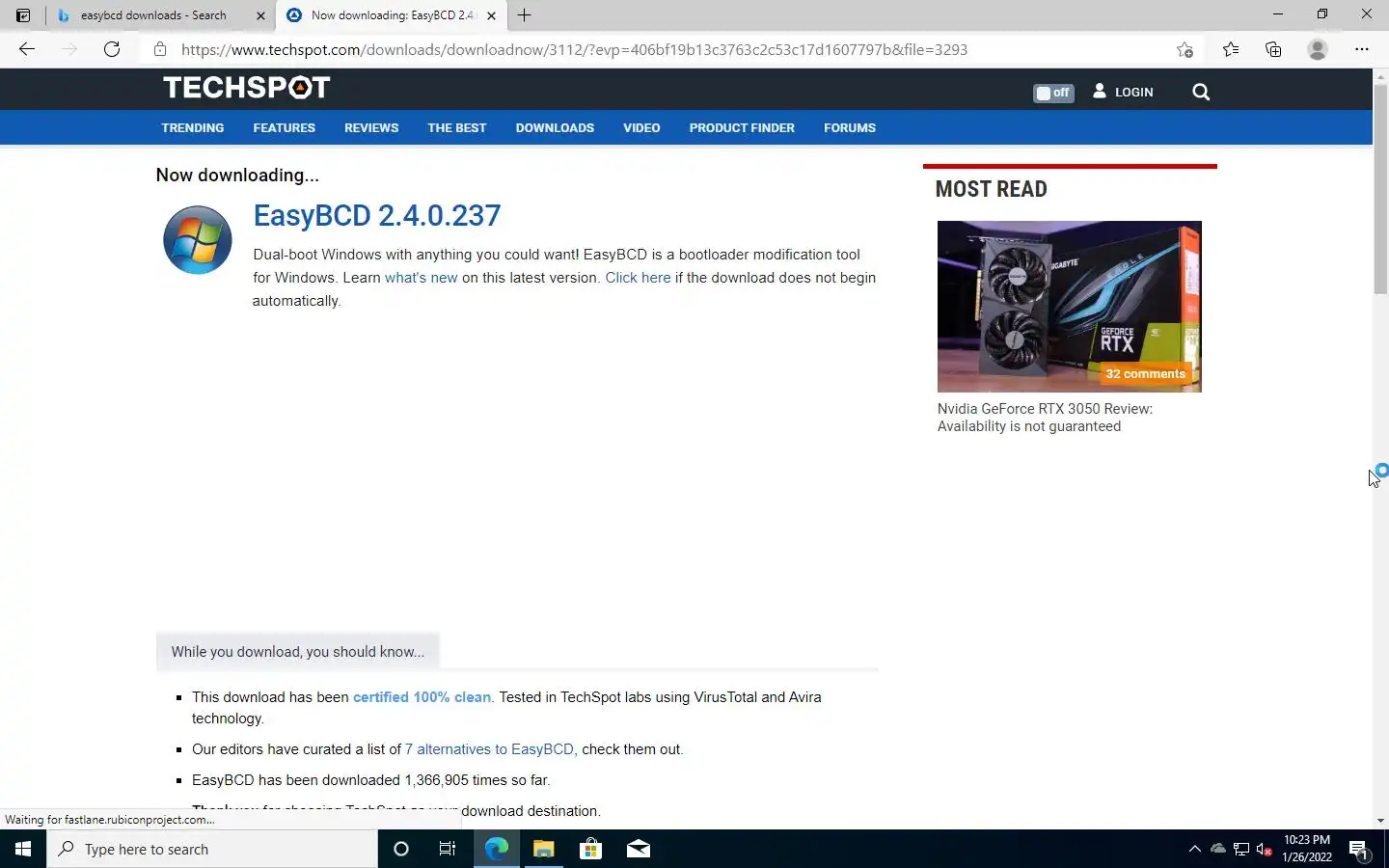Open Microsoft Store taskbar icon
Image resolution: width=1389 pixels, height=868 pixels.
pos(590,849)
